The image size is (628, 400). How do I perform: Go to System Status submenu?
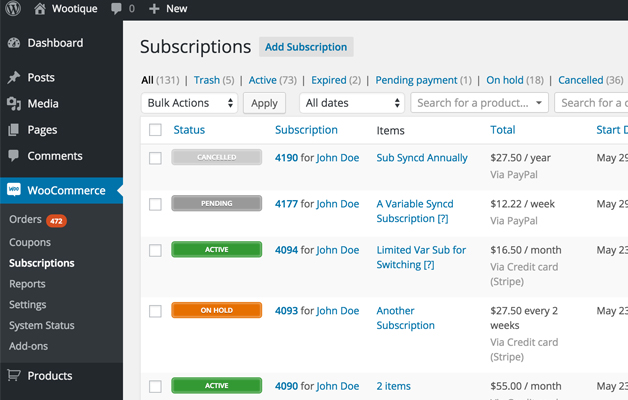pyautogui.click(x=42, y=325)
